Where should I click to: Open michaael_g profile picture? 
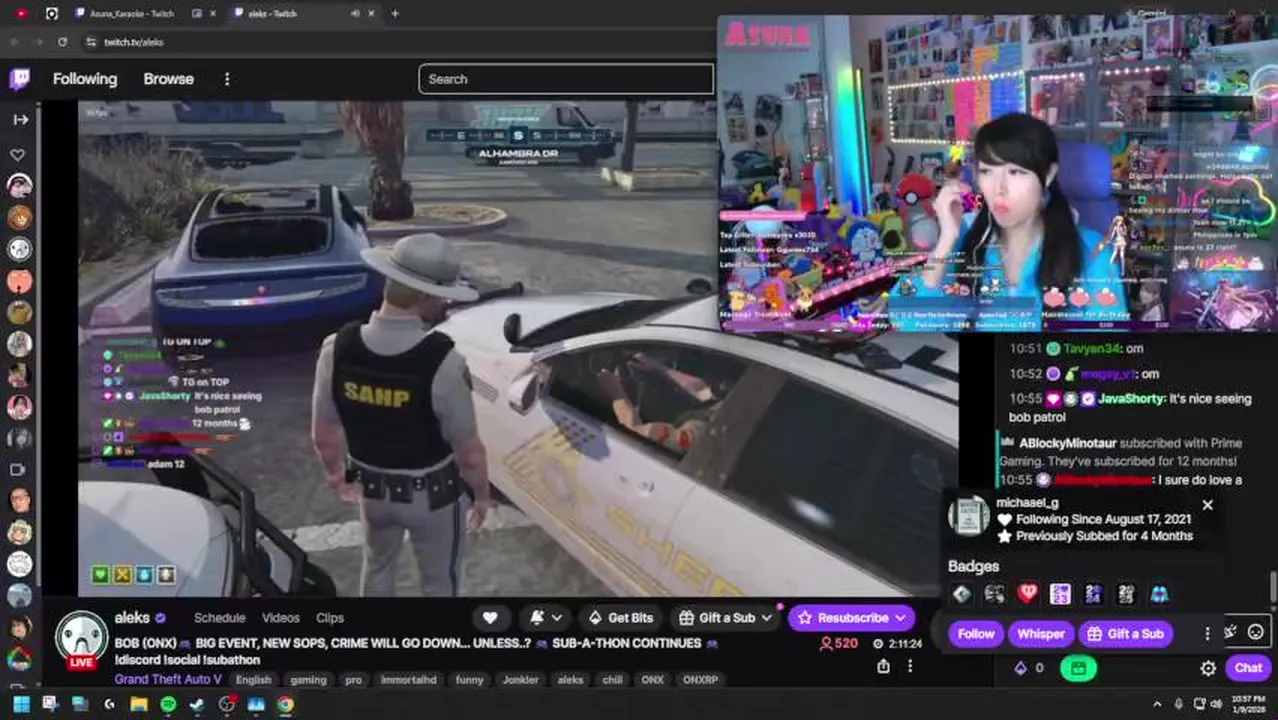tap(969, 516)
